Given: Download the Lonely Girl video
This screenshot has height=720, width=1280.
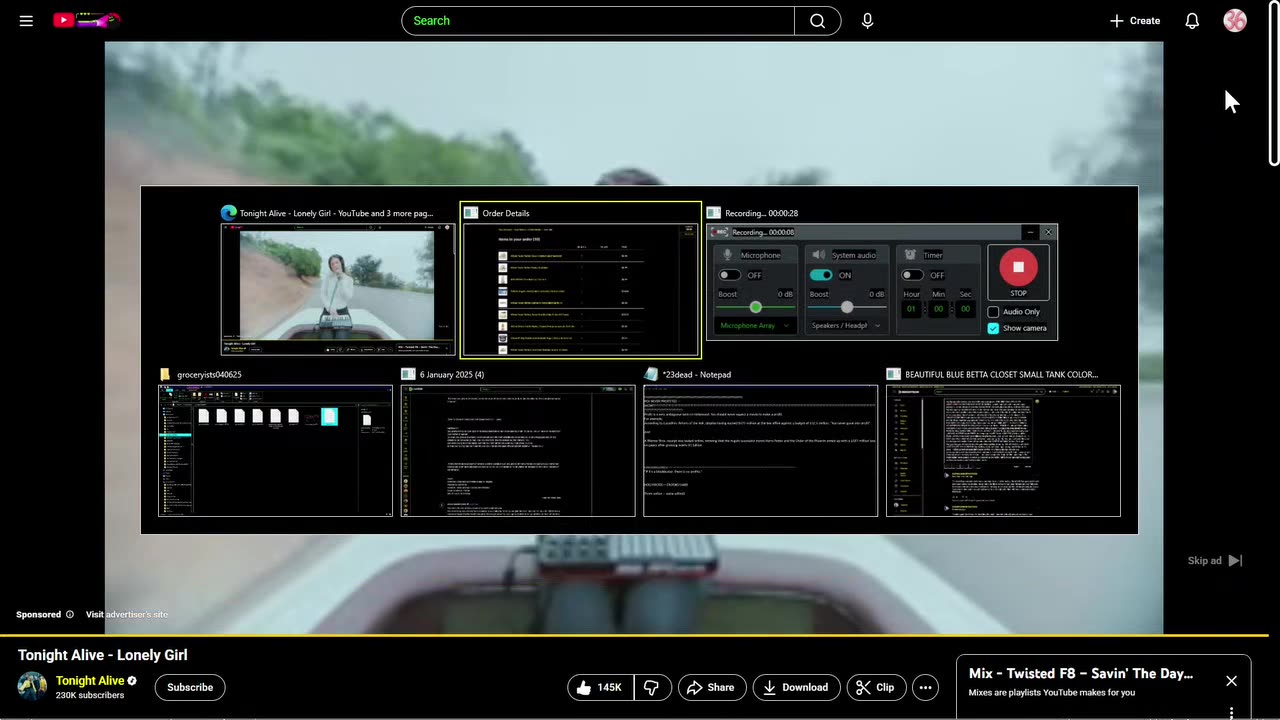Looking at the screenshot, I should coord(796,687).
